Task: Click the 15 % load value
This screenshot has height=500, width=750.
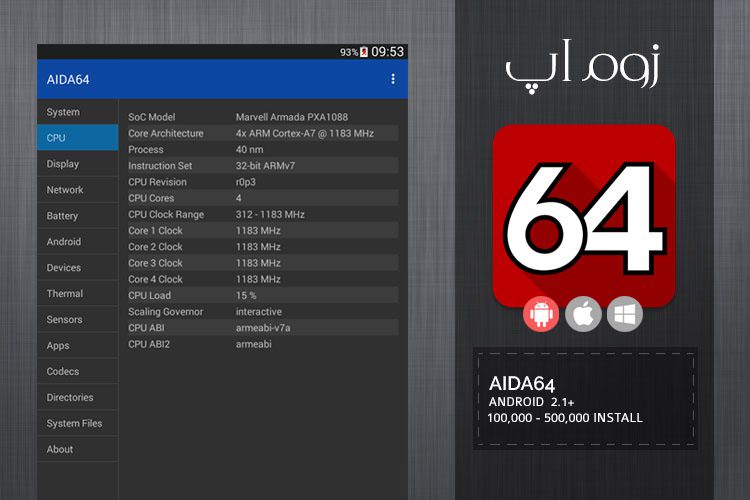Action: (246, 295)
